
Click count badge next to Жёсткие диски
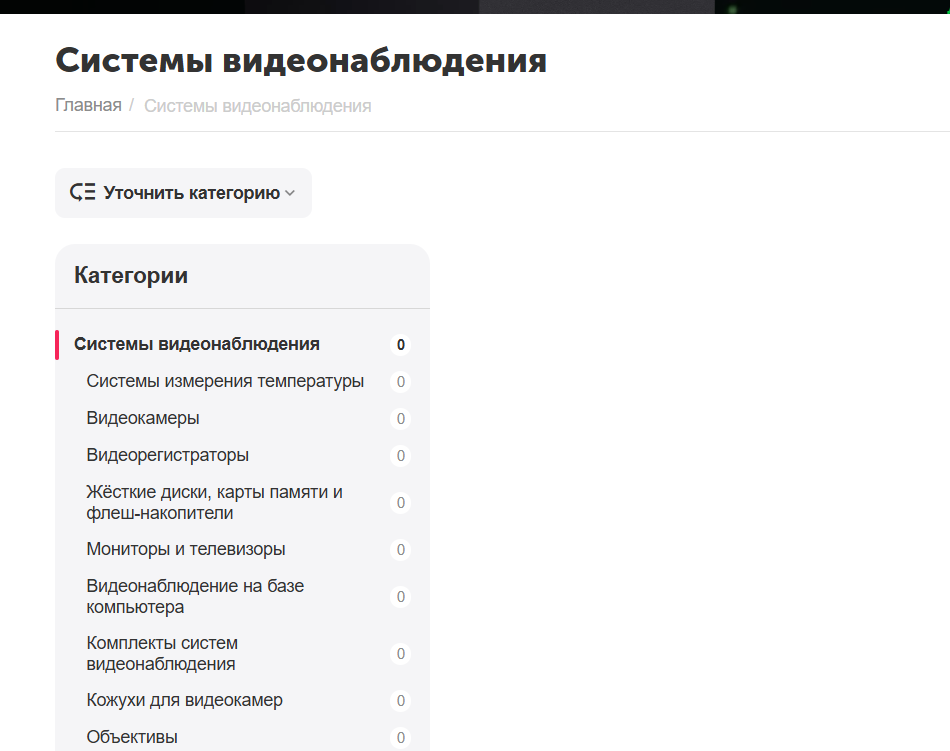pos(400,503)
